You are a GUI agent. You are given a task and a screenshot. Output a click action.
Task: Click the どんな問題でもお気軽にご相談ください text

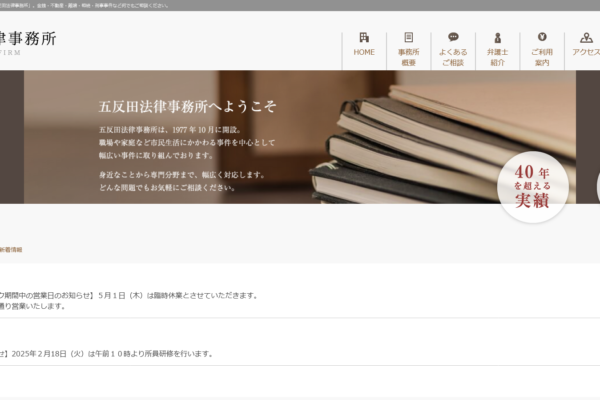pyautogui.click(x=167, y=188)
